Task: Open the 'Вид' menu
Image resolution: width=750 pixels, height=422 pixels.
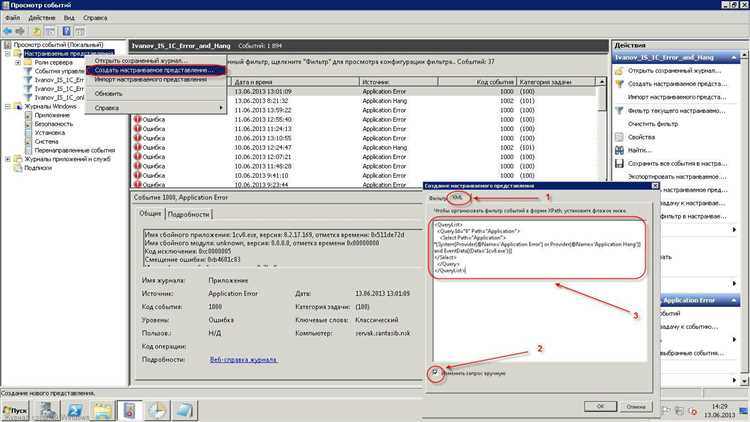Action: 69,18
